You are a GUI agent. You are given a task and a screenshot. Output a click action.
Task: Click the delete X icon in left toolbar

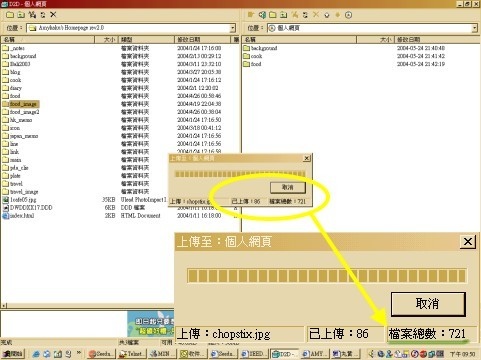click(x=53, y=15)
